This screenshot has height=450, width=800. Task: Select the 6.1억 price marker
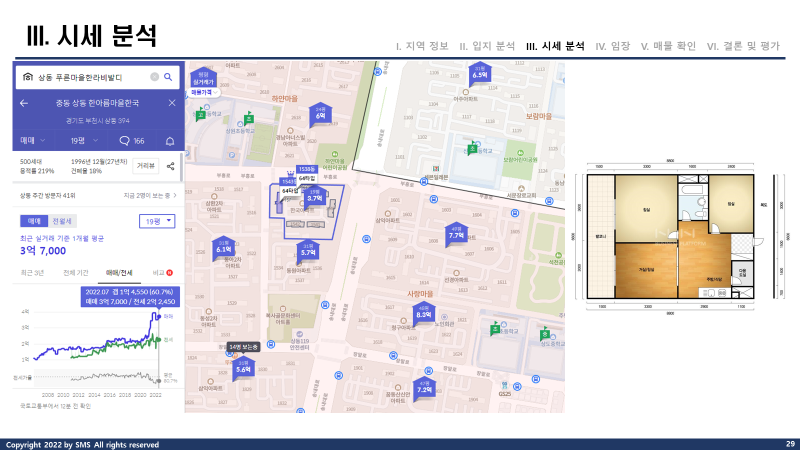pyautogui.click(x=223, y=248)
